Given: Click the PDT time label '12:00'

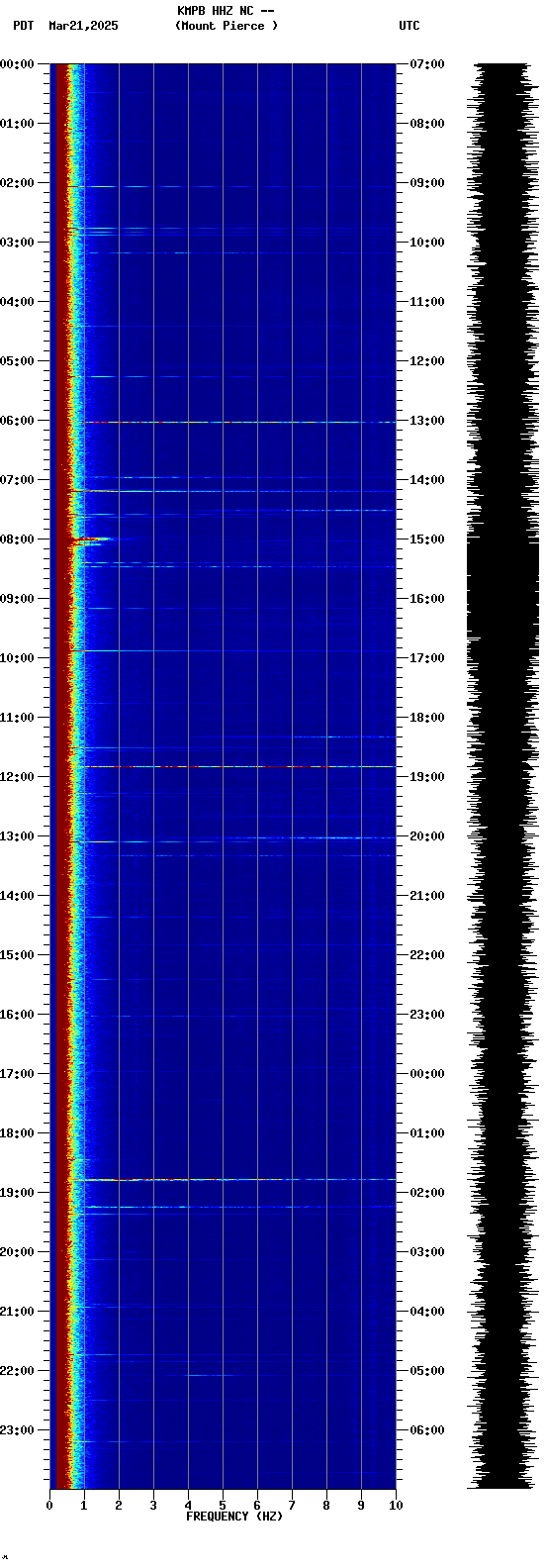Looking at the screenshot, I should [17, 777].
